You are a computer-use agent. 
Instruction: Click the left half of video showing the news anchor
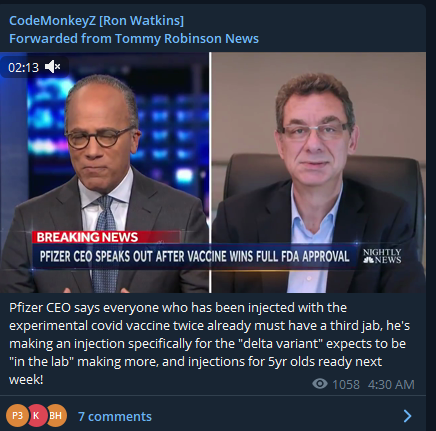click(104, 172)
